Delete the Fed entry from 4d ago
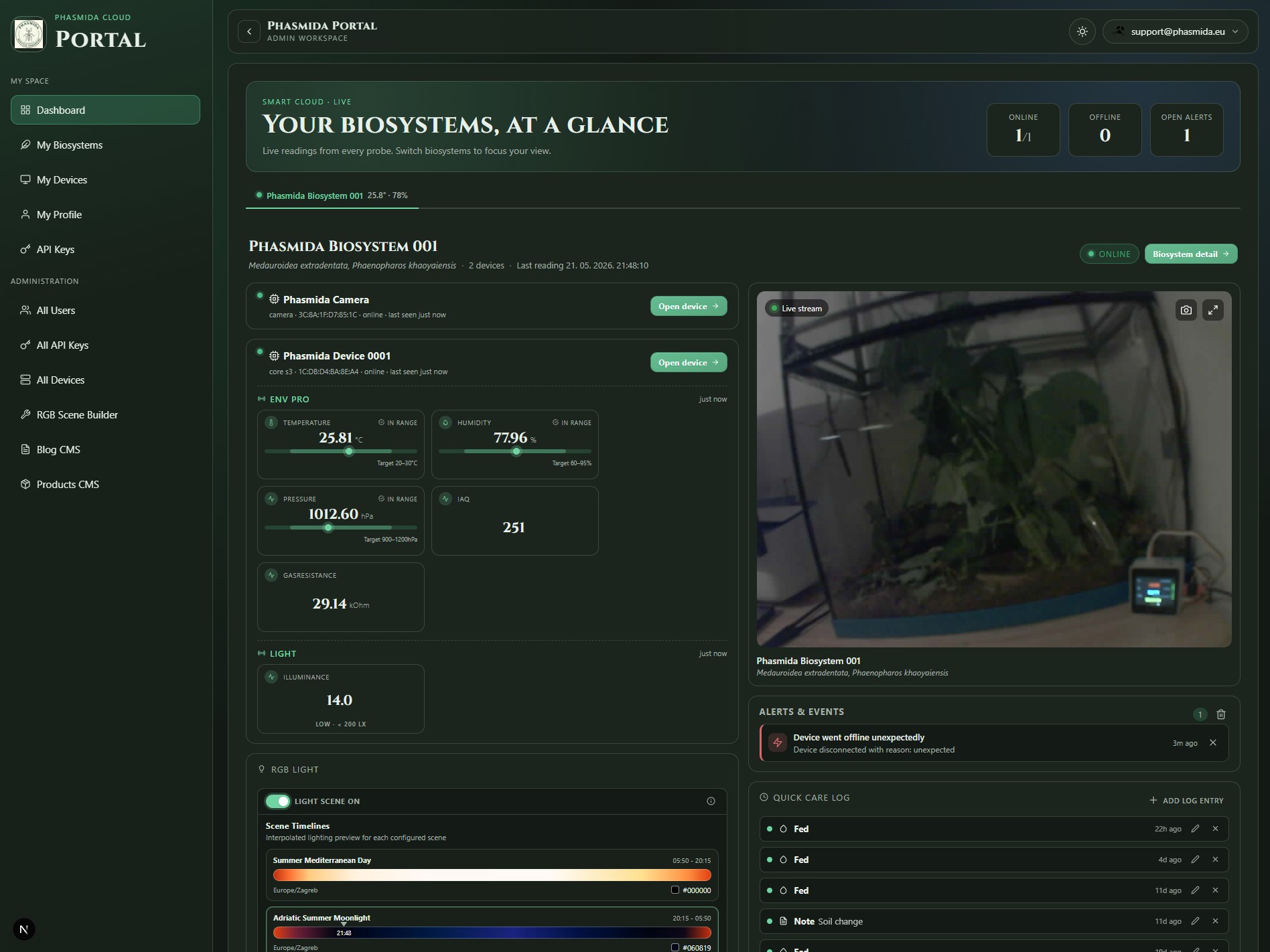This screenshot has height=952, width=1270. point(1216,860)
